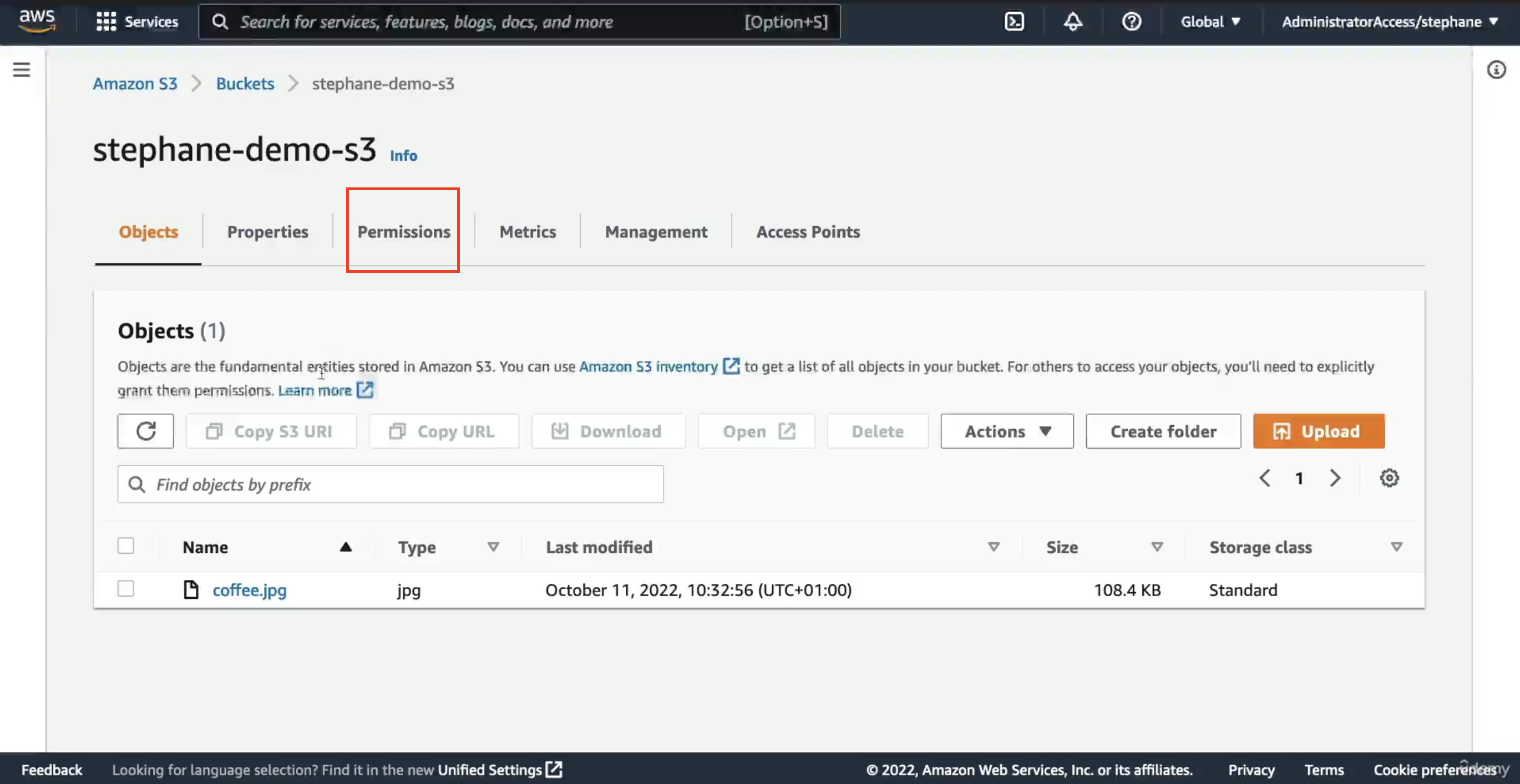This screenshot has width=1520, height=784.
Task: Follow the Amazon S3 breadcrumb link
Action: click(135, 84)
